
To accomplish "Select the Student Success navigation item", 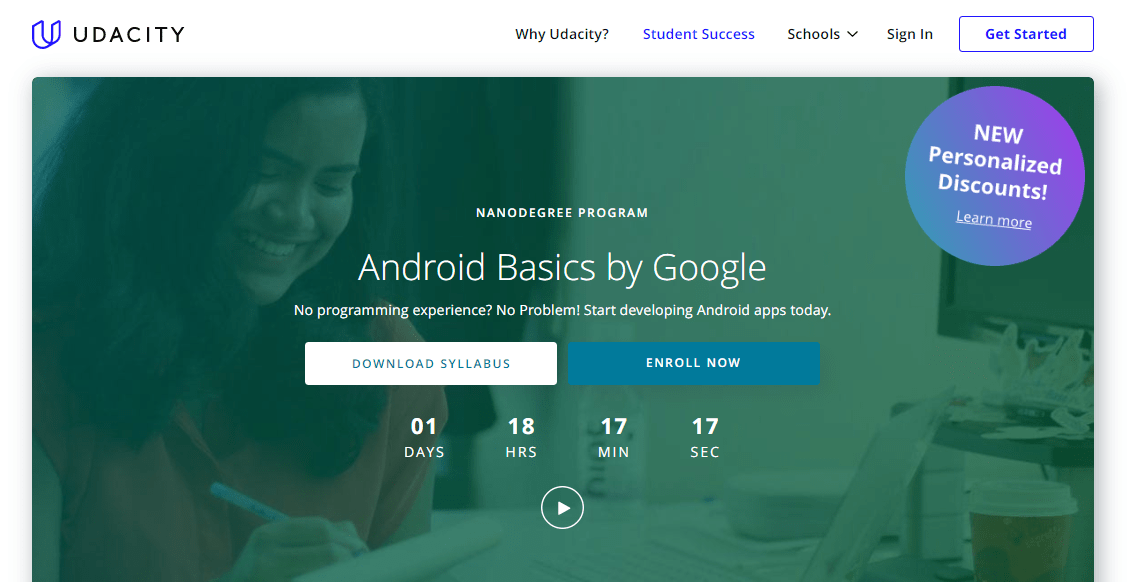I will coord(698,33).
